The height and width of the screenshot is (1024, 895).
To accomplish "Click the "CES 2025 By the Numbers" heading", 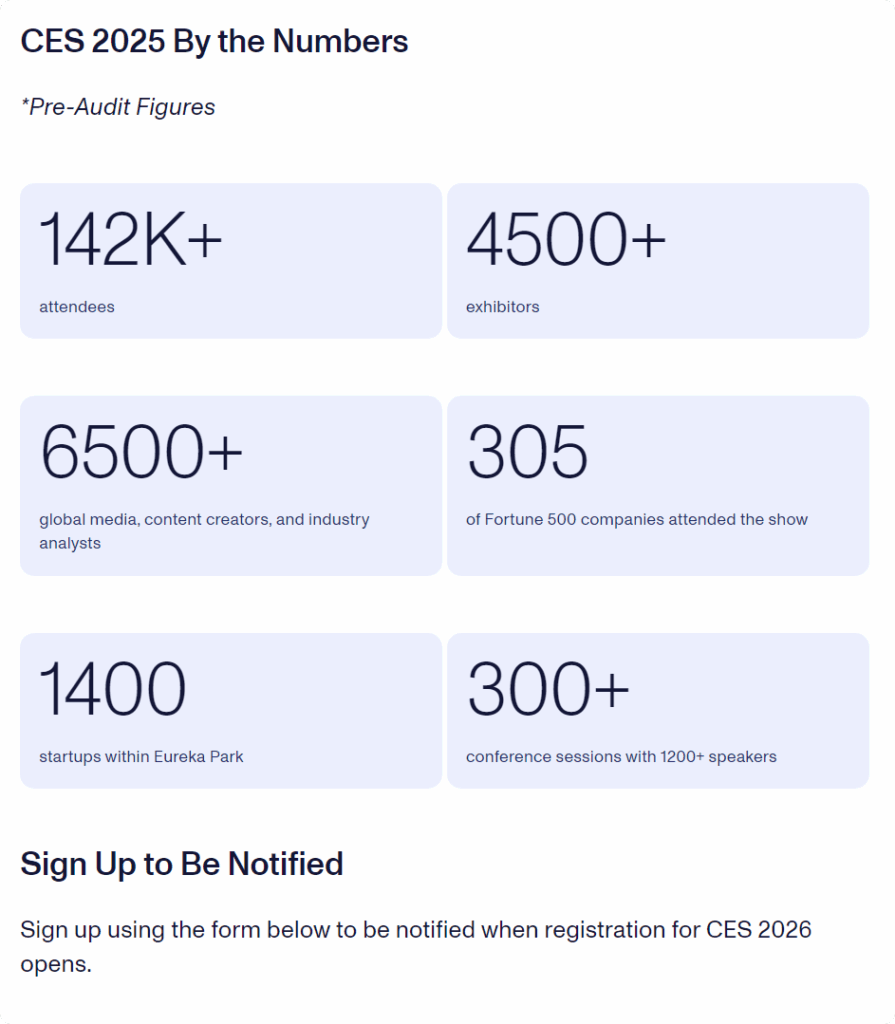I will 214,41.
